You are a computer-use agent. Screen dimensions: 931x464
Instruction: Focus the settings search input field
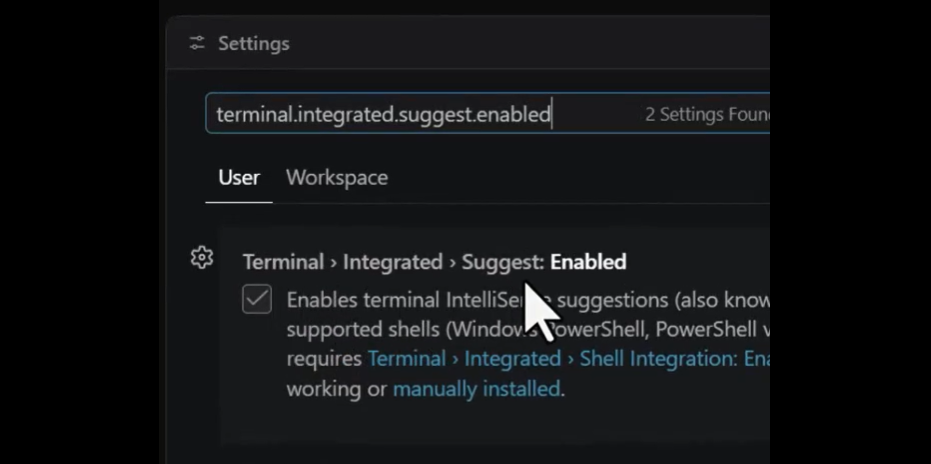pyautogui.click(x=487, y=113)
